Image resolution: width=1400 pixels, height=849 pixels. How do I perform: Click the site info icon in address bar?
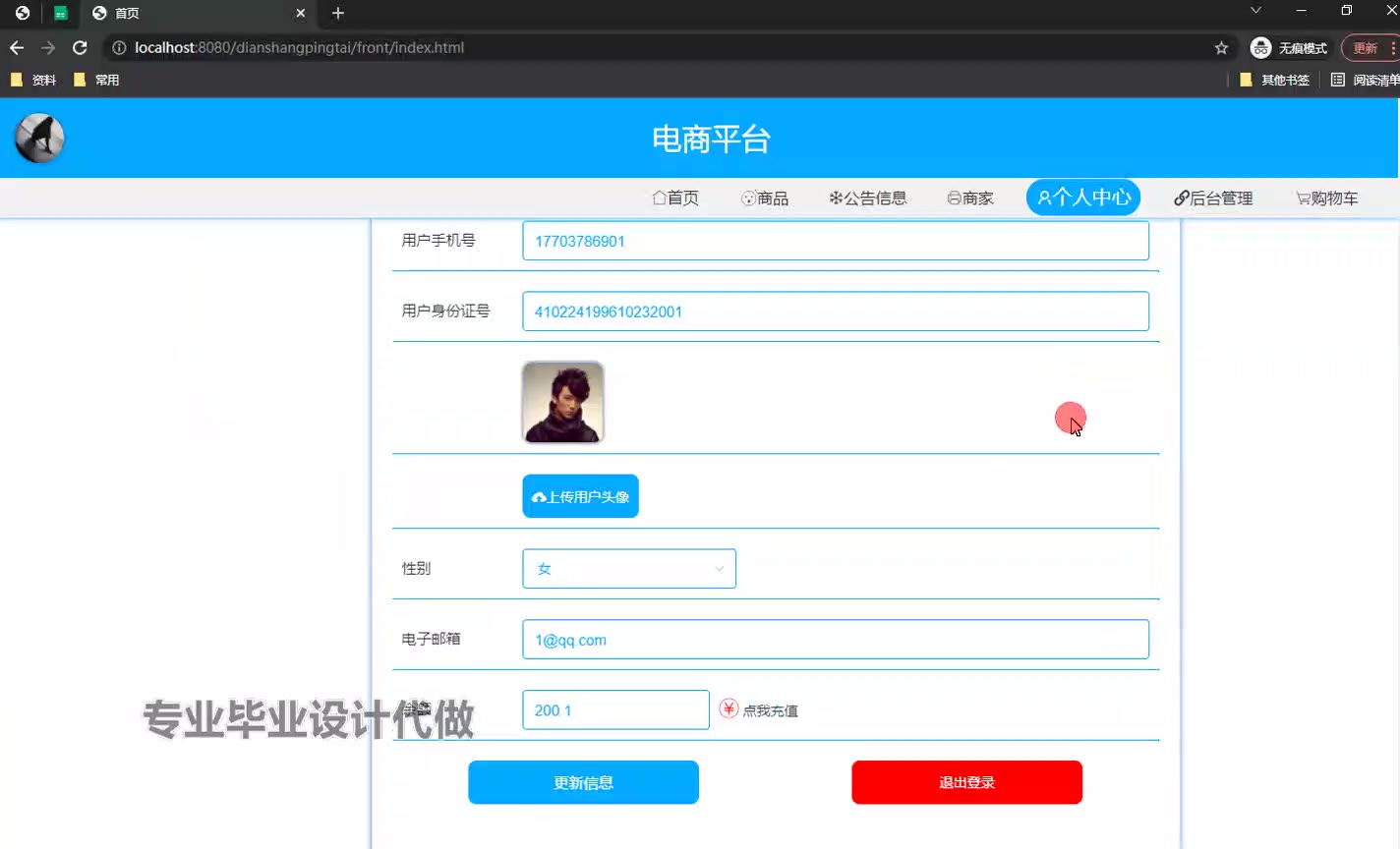point(119,47)
